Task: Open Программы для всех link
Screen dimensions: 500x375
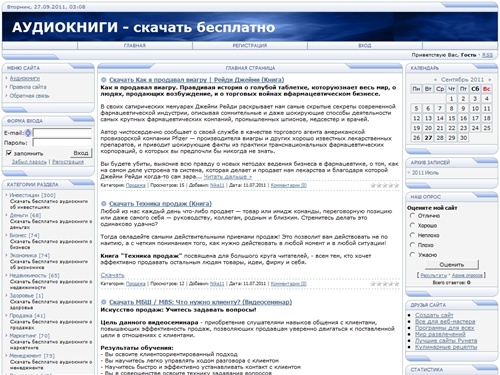Action: 444,328
